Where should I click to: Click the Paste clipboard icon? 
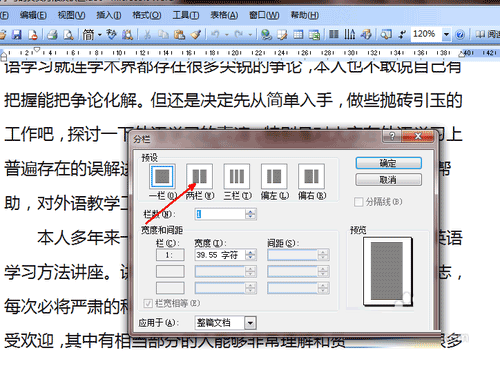(x=179, y=34)
